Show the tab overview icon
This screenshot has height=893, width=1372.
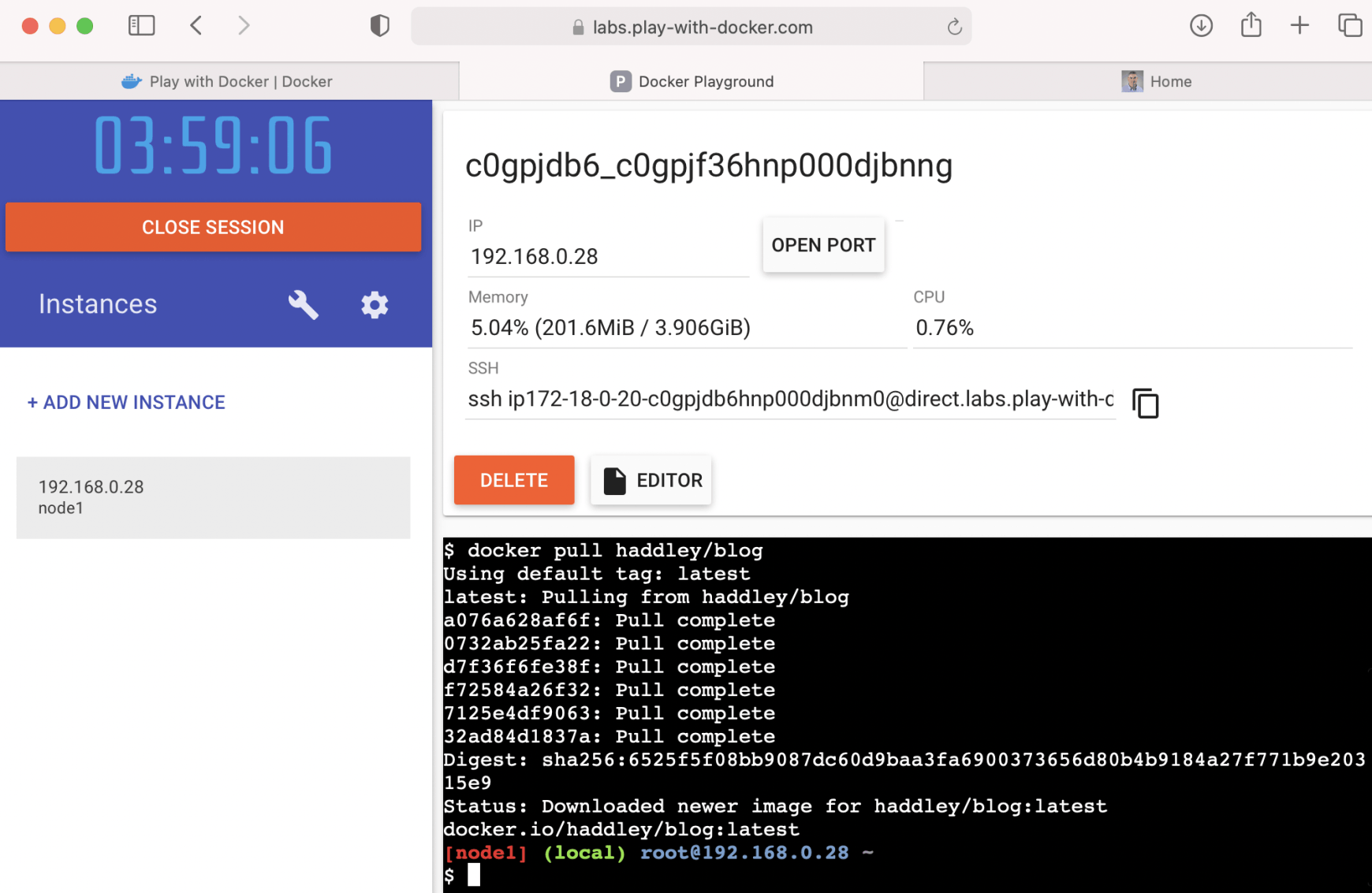point(1350,26)
